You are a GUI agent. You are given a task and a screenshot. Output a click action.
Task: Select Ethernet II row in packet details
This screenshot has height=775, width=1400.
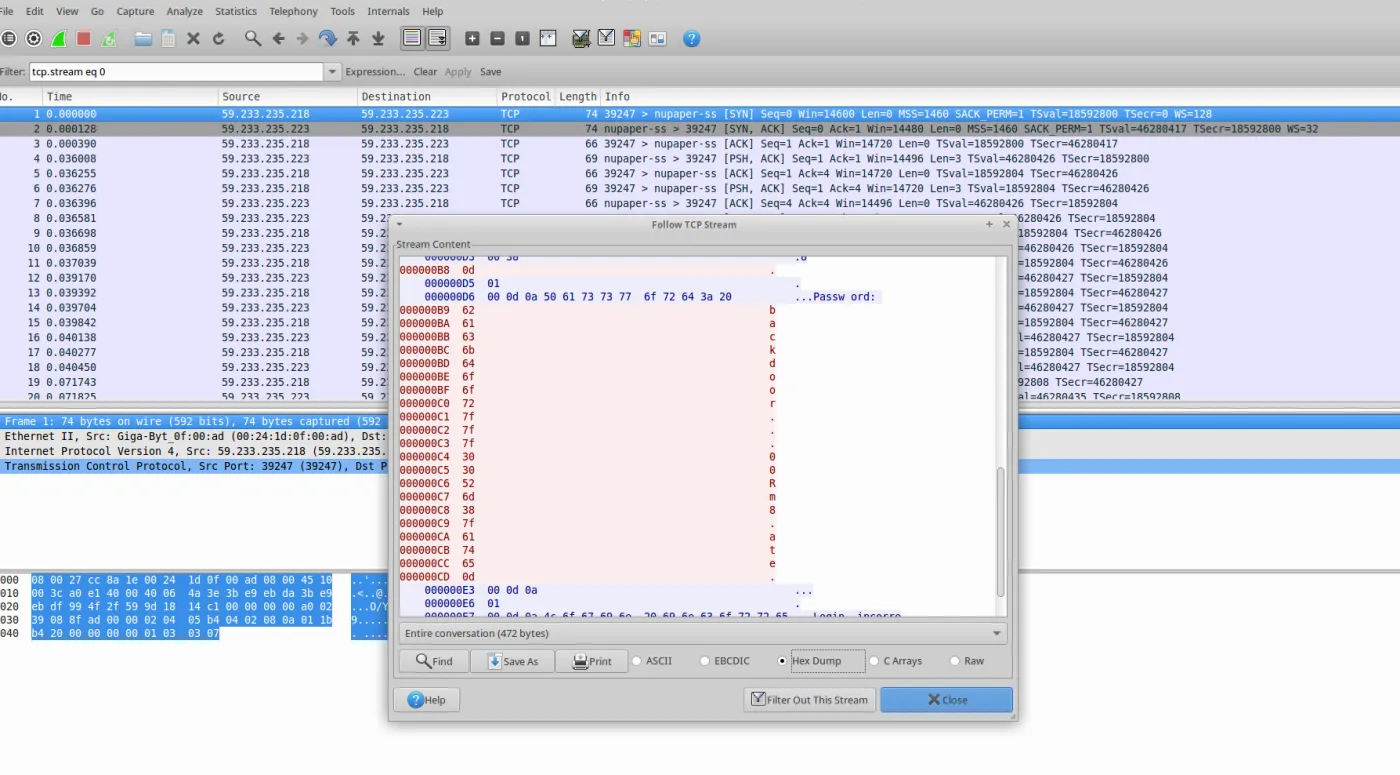pyautogui.click(x=194, y=436)
